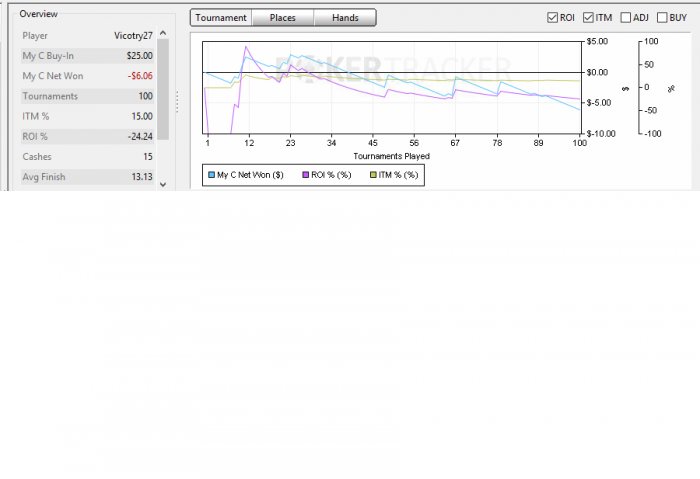
Task: Select the Avg Finish row showing 13.13
Action: 88,177
